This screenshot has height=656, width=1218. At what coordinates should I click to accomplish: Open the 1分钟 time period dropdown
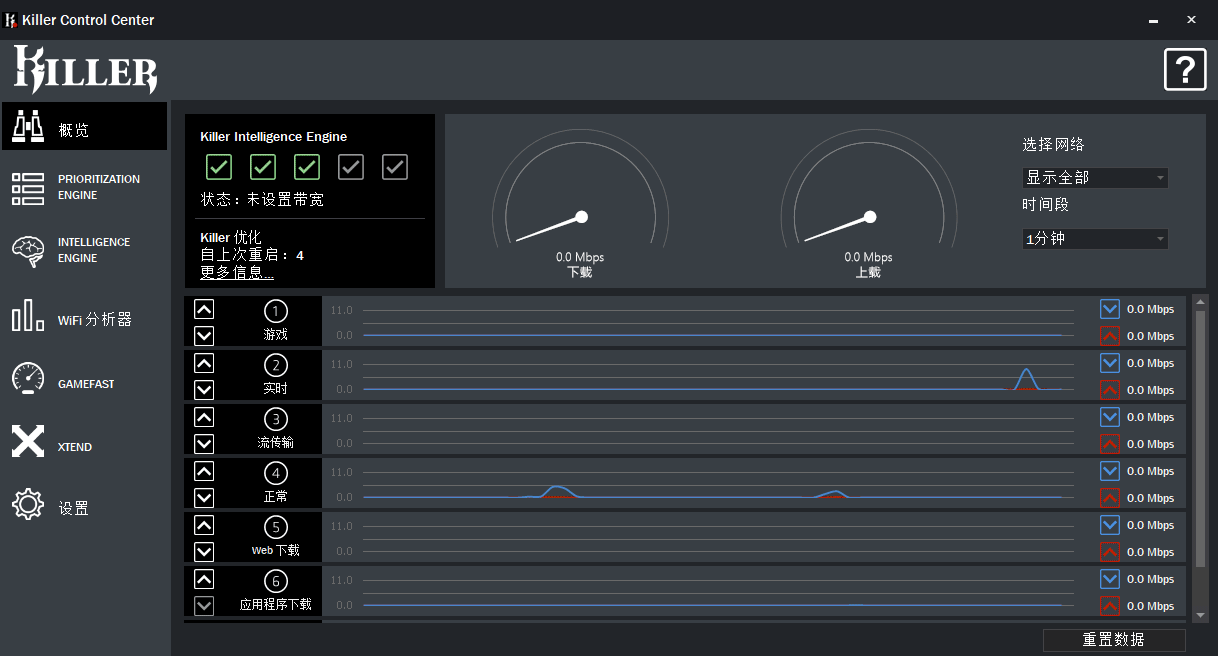[1096, 239]
